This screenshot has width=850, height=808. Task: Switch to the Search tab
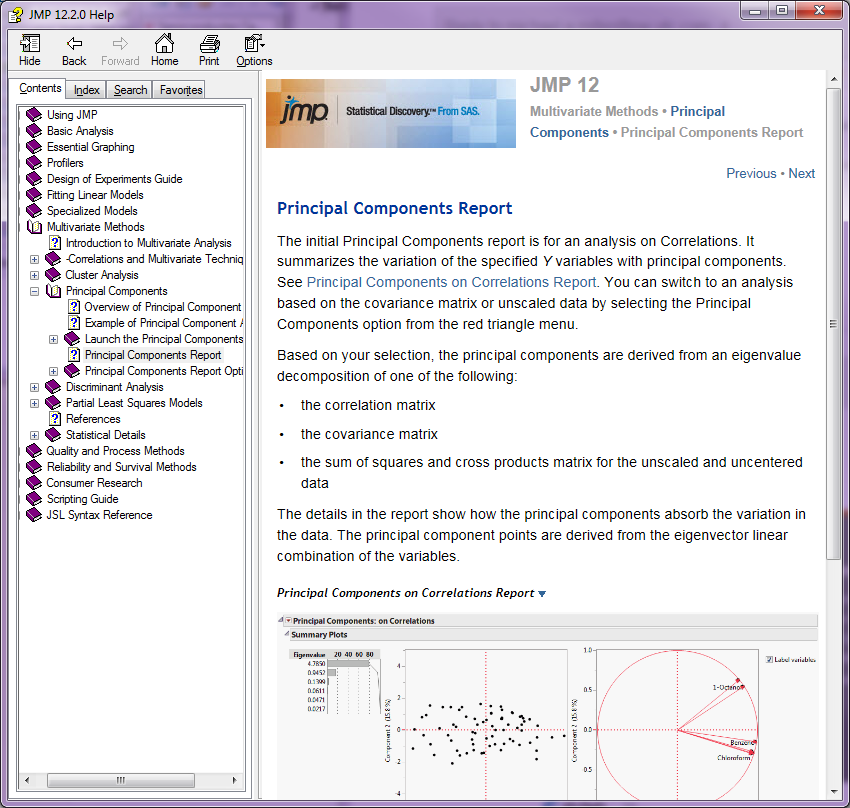[x=130, y=90]
